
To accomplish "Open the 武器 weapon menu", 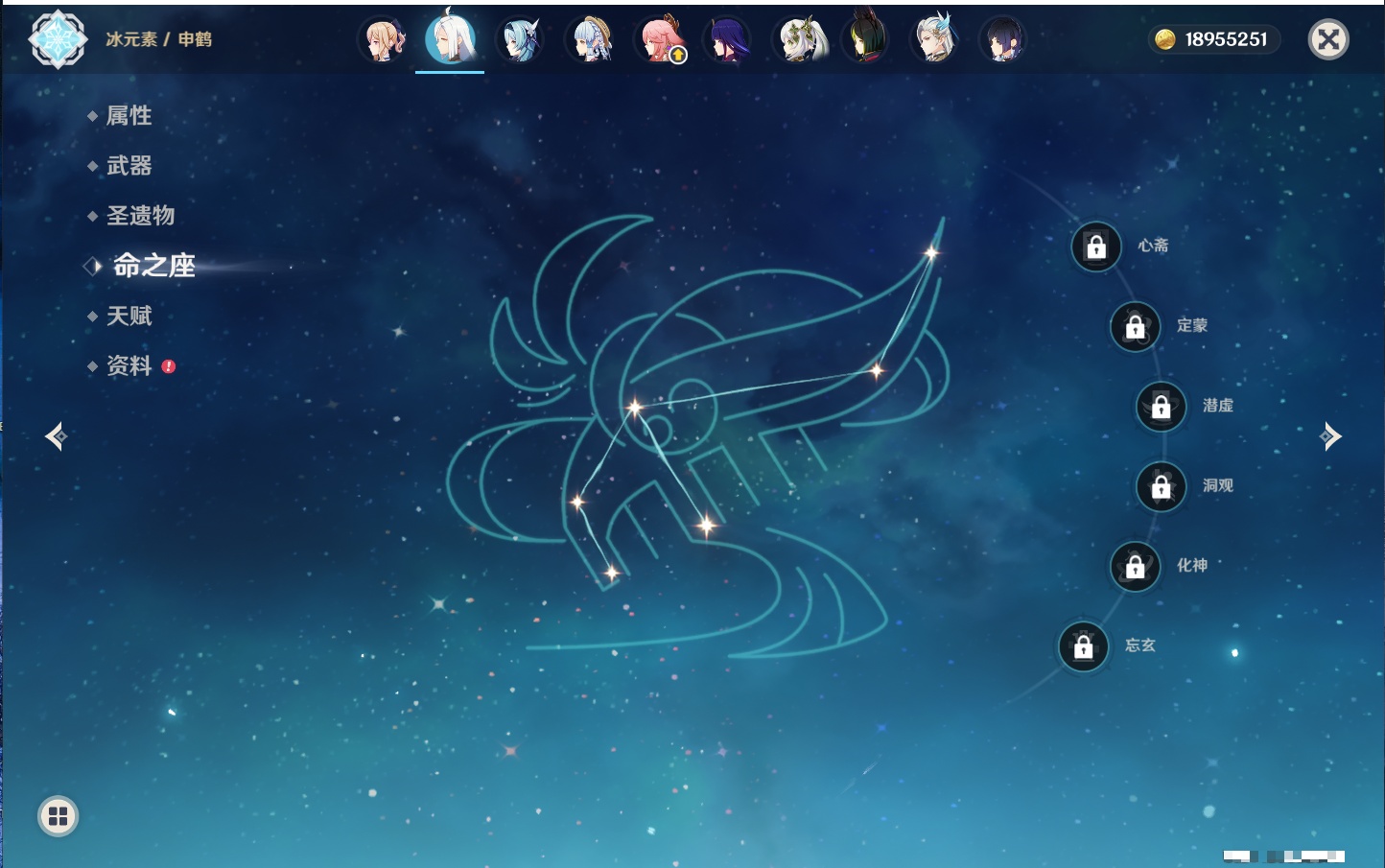I will coord(129,166).
